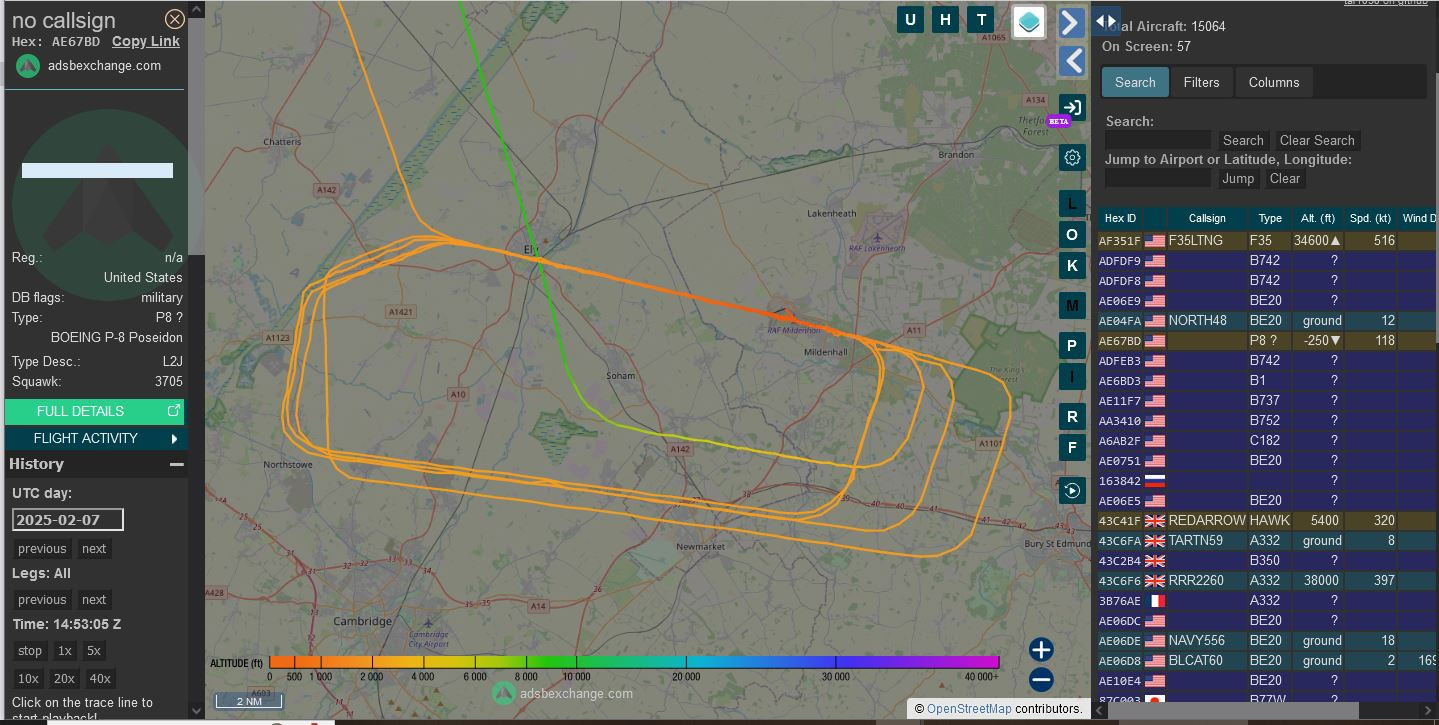
Task: Click the login arrow icon with BETA badge
Action: pyautogui.click(x=1072, y=108)
